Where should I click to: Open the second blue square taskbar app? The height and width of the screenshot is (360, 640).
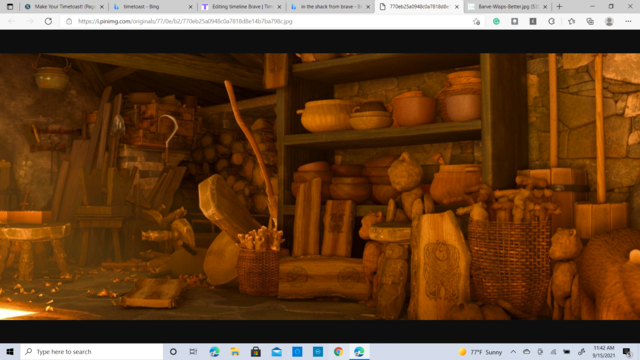[318, 351]
